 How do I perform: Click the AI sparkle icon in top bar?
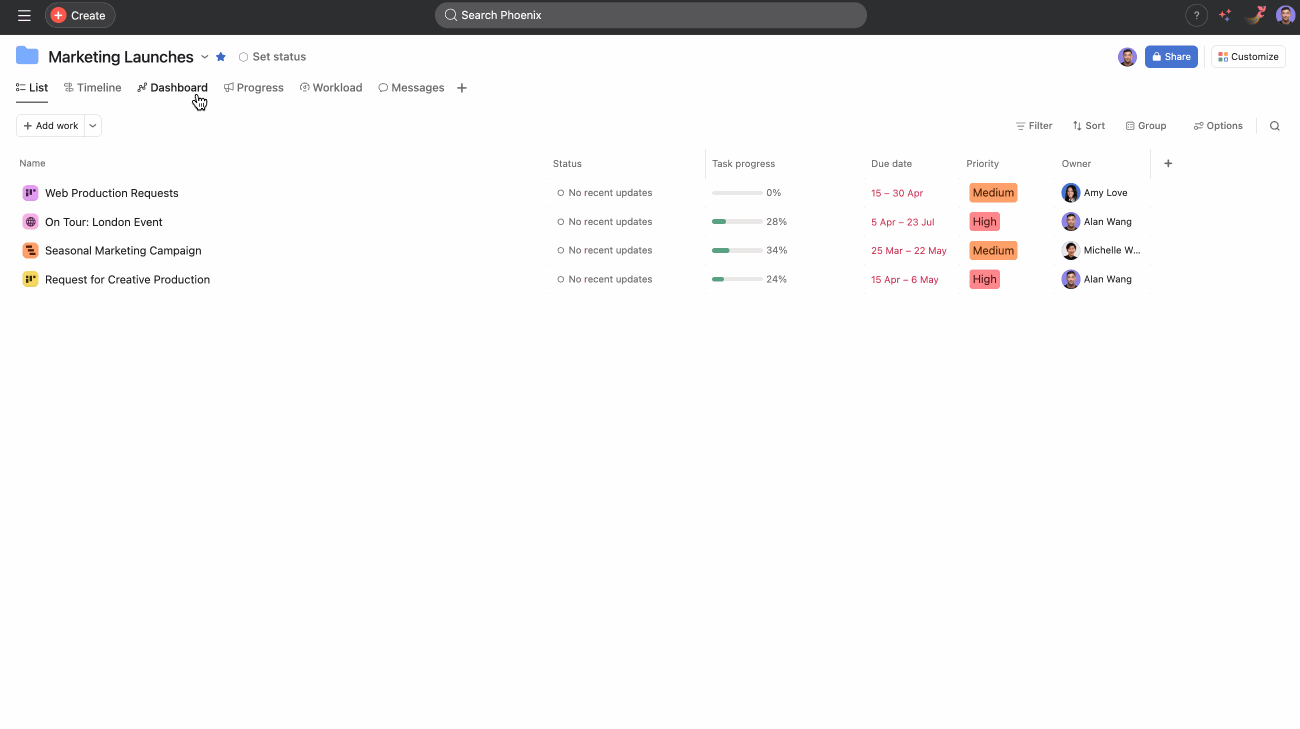[1225, 15]
